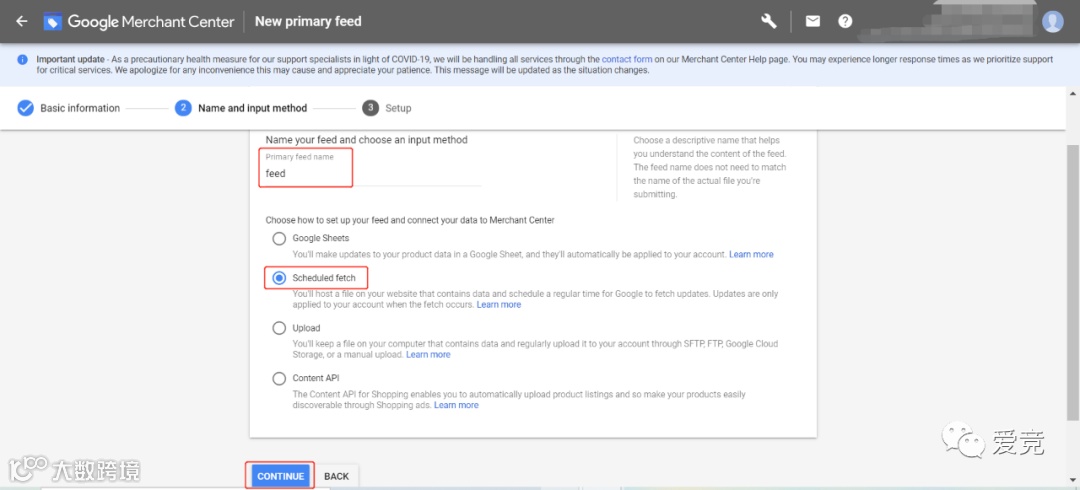Screen dimensions: 1080x490
Task: Open Learn more for Google Sheets
Action: [x=751, y=254]
